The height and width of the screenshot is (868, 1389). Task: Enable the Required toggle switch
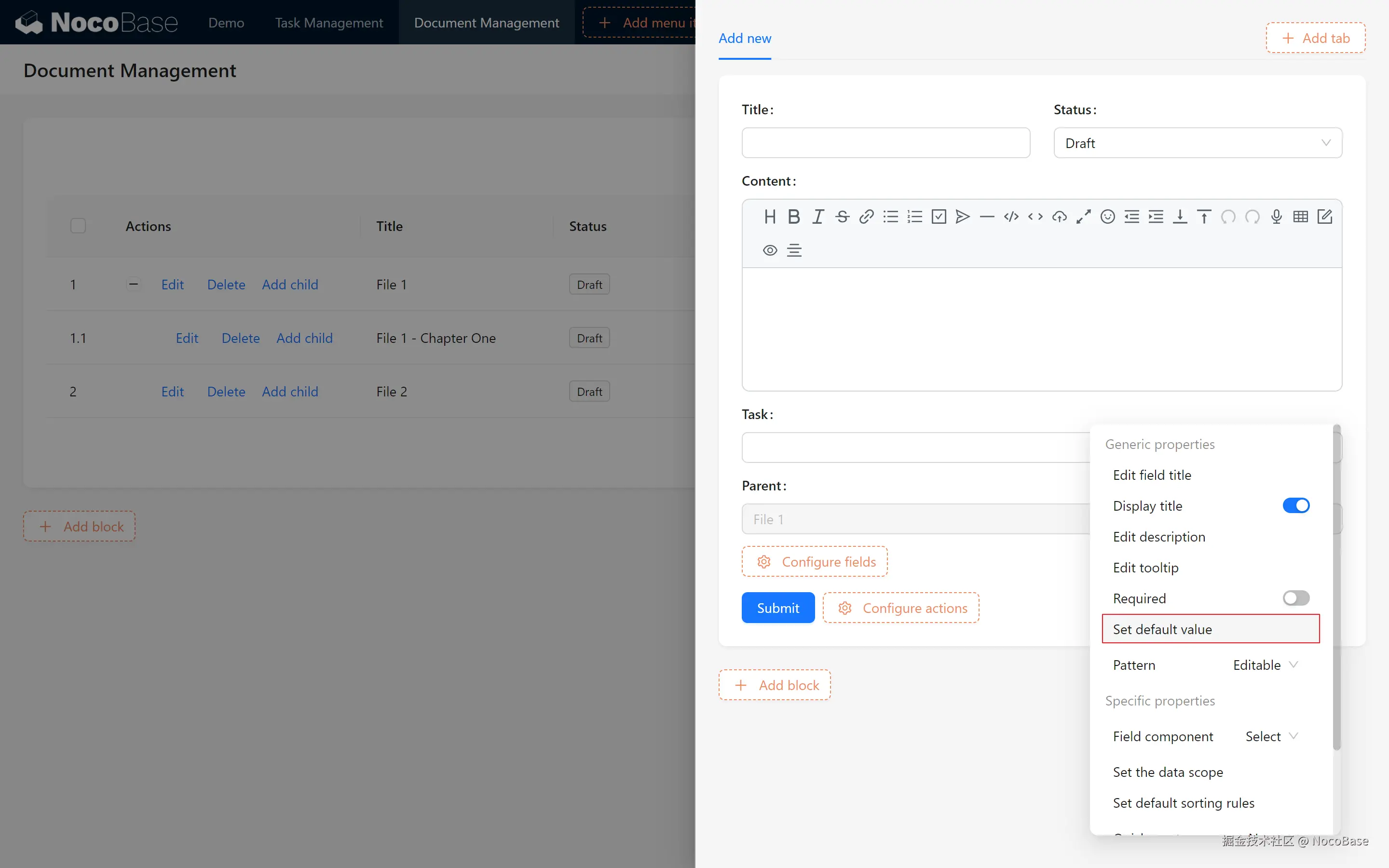(1295, 598)
